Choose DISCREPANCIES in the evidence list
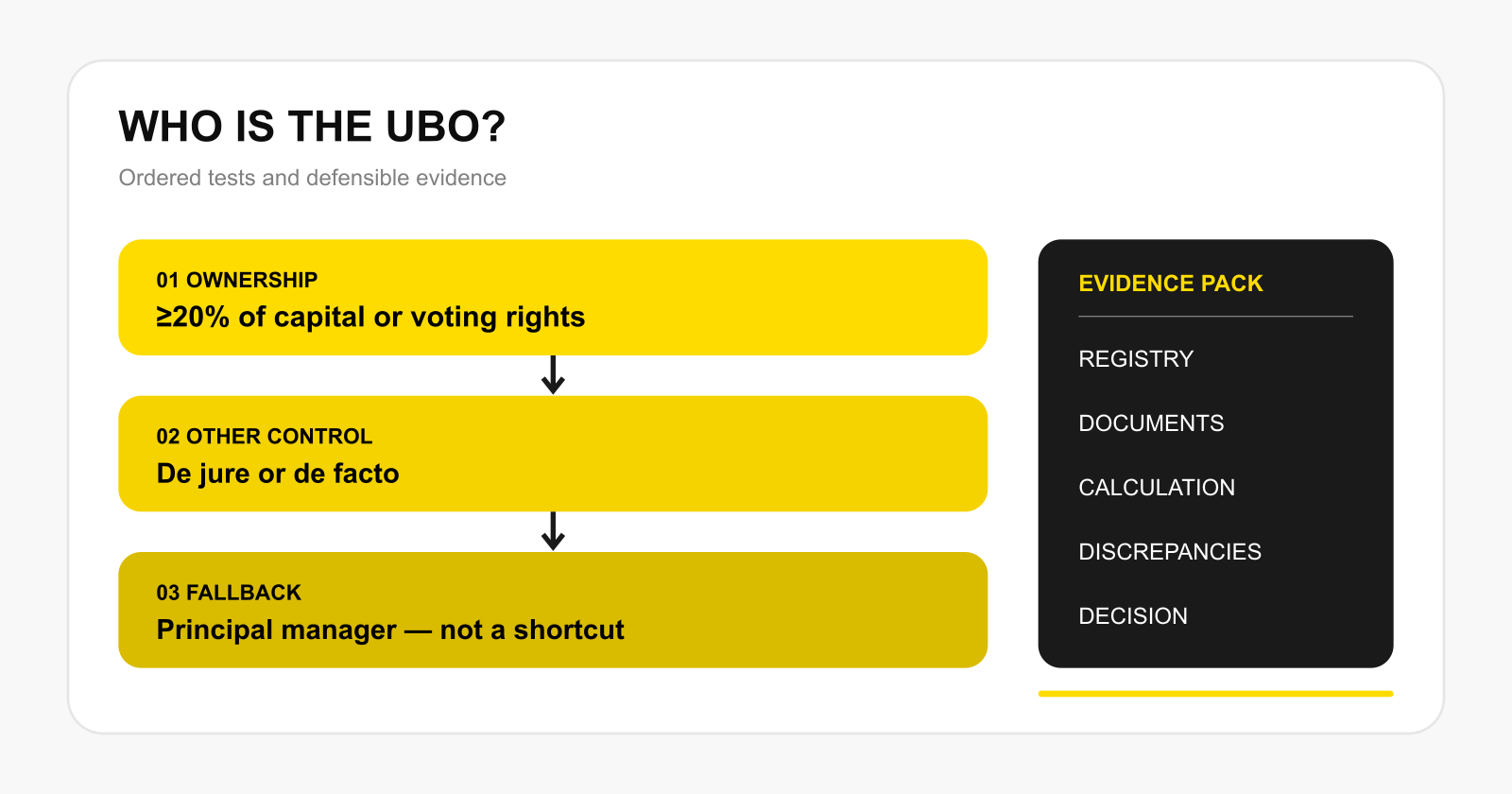The height and width of the screenshot is (794, 1512). (x=1170, y=552)
